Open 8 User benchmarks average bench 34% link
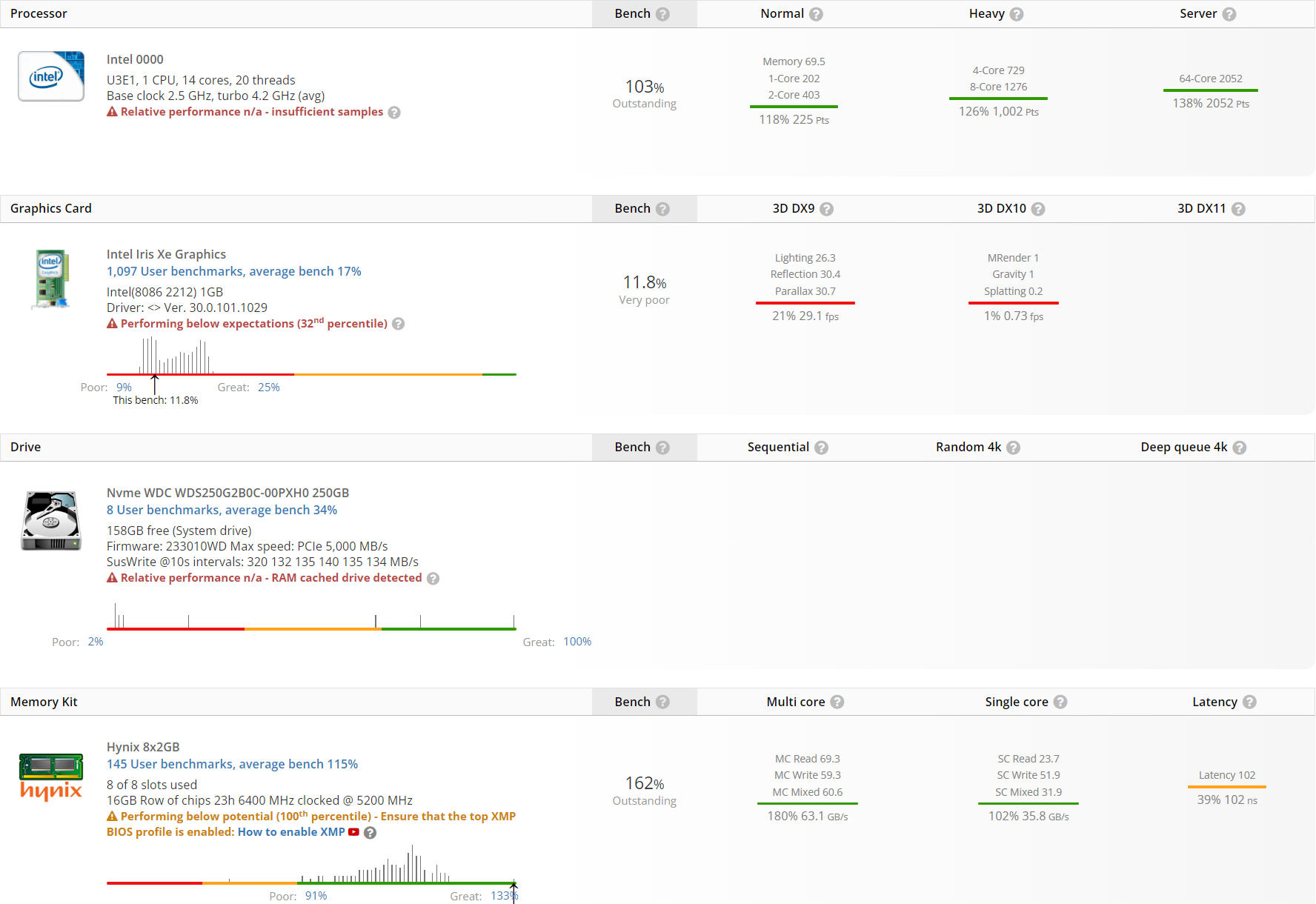Image resolution: width=1316 pixels, height=904 pixels. click(x=222, y=510)
